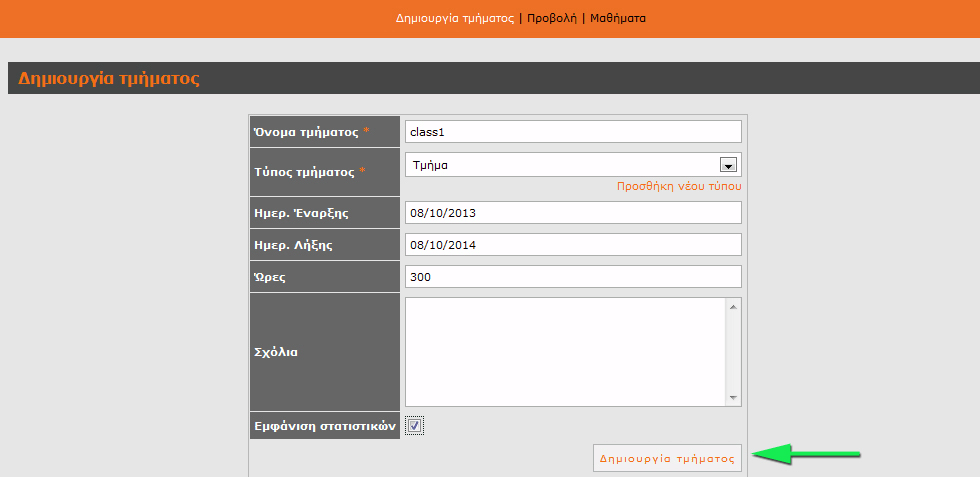Open the Τύπος τμήματος dropdown
The image size is (980, 477).
573,165
